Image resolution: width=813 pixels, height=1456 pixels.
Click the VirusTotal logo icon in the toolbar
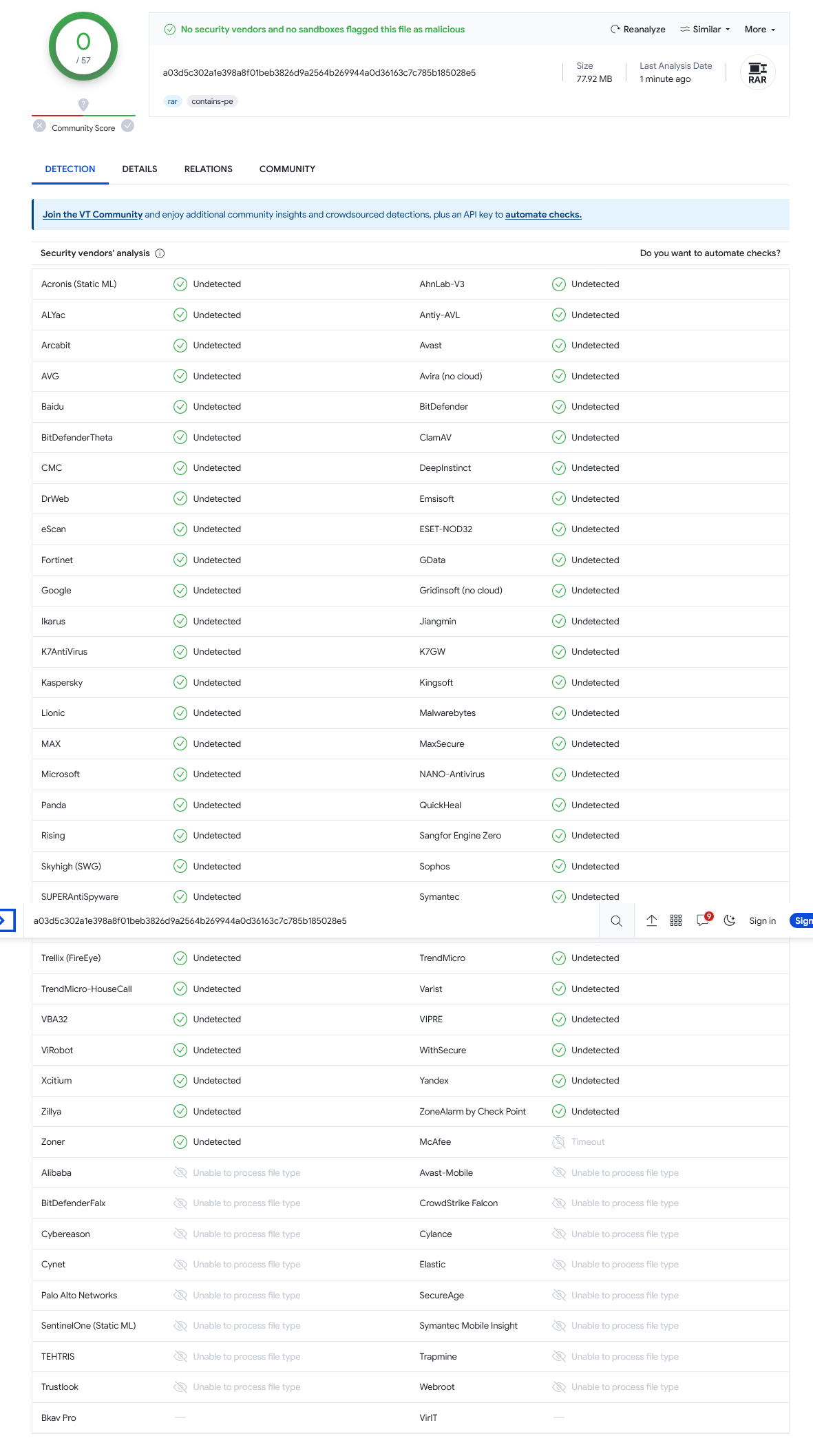click(x=6, y=920)
